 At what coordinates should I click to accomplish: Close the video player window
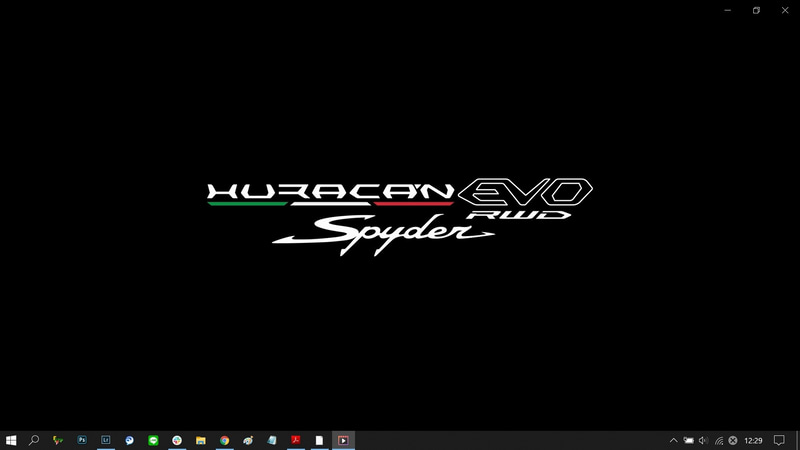click(x=785, y=10)
